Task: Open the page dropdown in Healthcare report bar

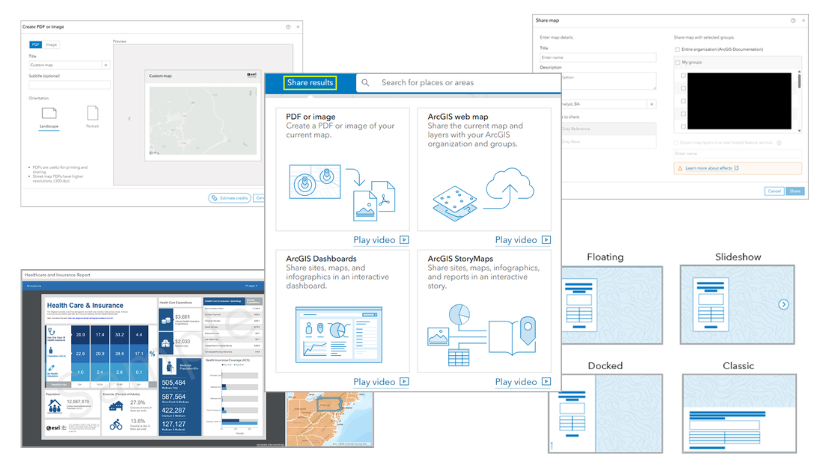Action: (251, 286)
